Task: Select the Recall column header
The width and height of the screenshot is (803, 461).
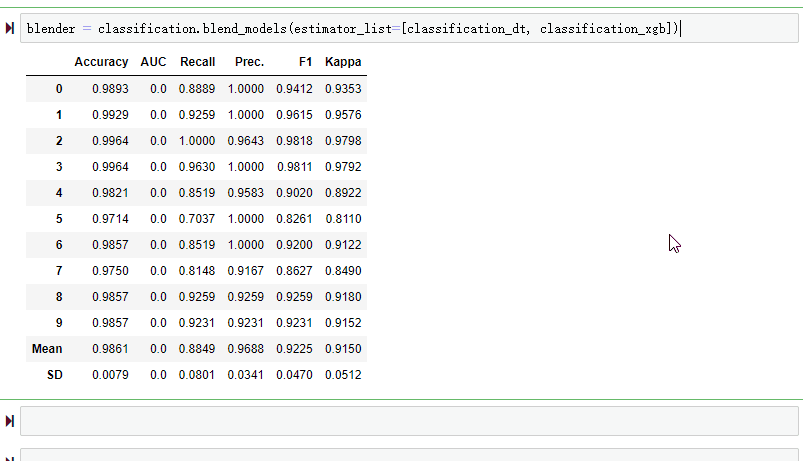Action: coord(197,62)
